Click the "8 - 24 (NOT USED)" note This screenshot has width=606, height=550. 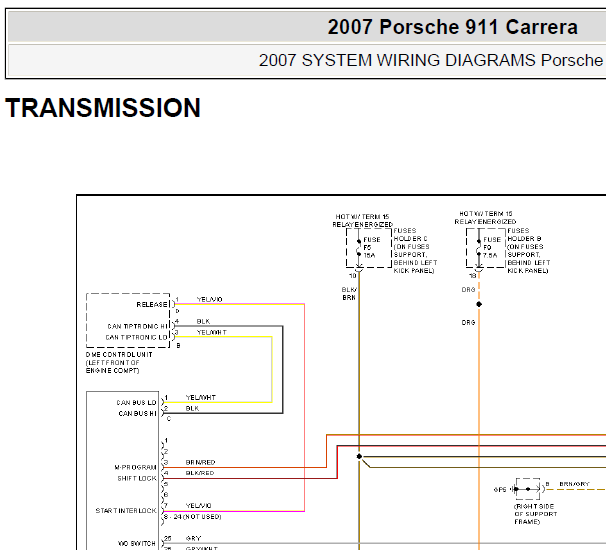[x=192, y=517]
